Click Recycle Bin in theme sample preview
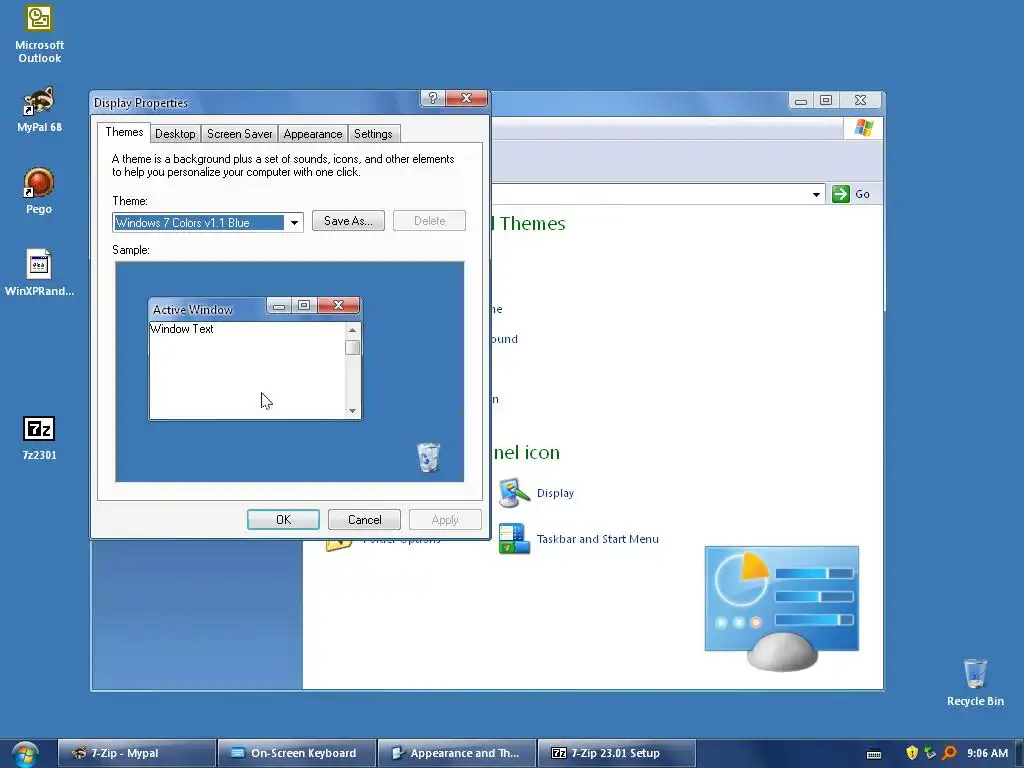The image size is (1024, 768). tap(428, 457)
